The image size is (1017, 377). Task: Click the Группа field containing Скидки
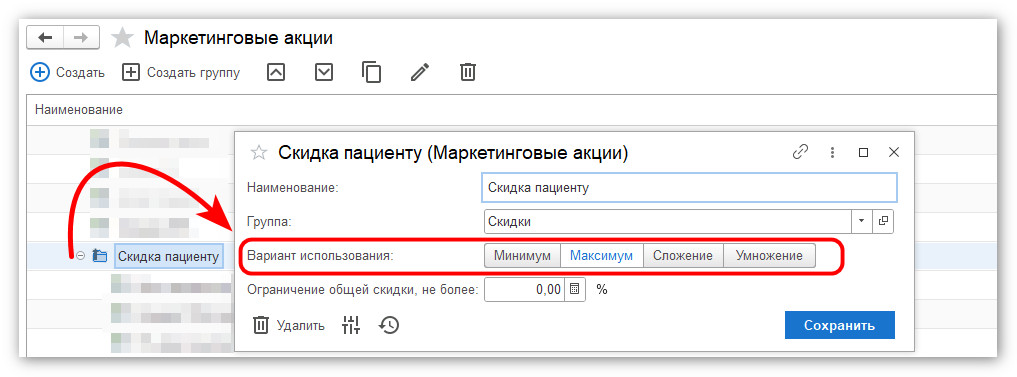point(667,221)
